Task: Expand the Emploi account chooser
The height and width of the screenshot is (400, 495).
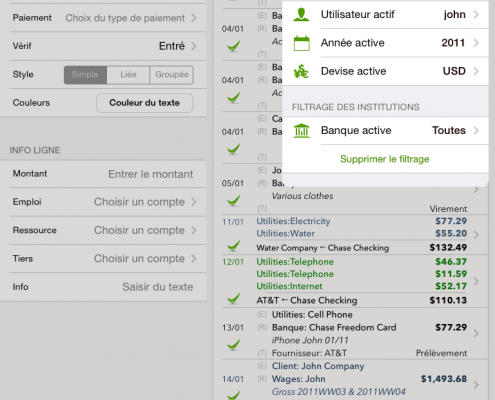Action: (x=103, y=202)
